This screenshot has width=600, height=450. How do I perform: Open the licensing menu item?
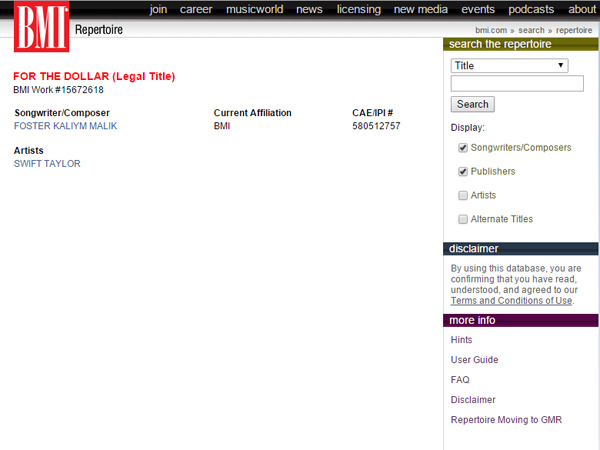pos(358,9)
